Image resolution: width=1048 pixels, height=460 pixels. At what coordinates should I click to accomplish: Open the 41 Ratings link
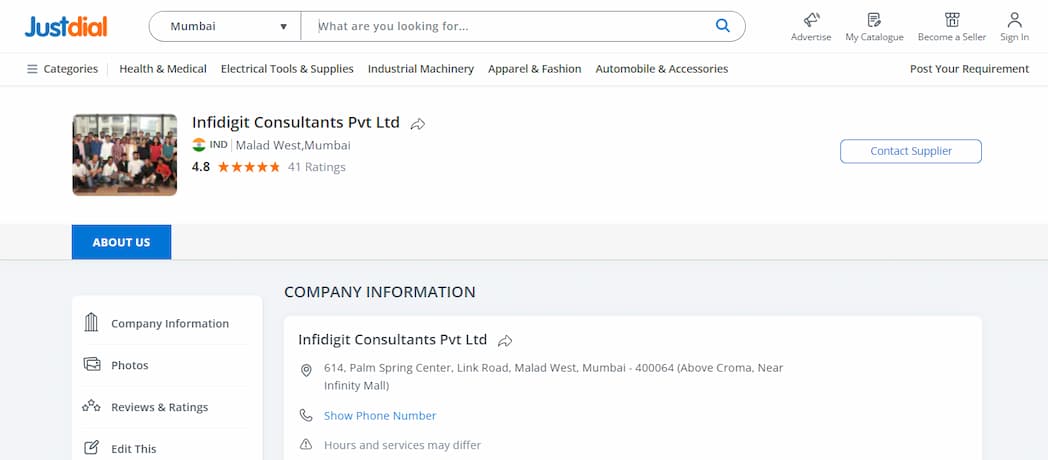317,167
